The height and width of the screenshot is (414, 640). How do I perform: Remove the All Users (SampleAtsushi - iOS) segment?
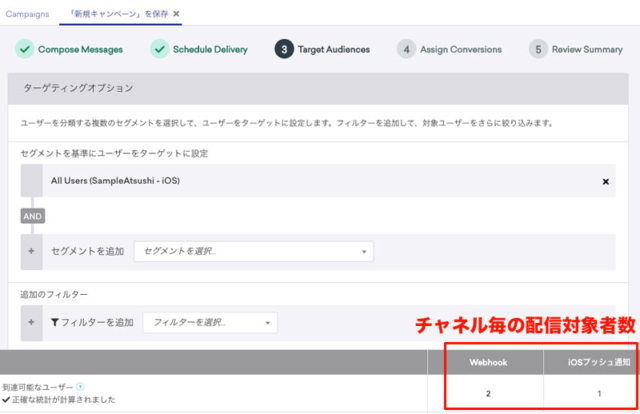coord(605,182)
